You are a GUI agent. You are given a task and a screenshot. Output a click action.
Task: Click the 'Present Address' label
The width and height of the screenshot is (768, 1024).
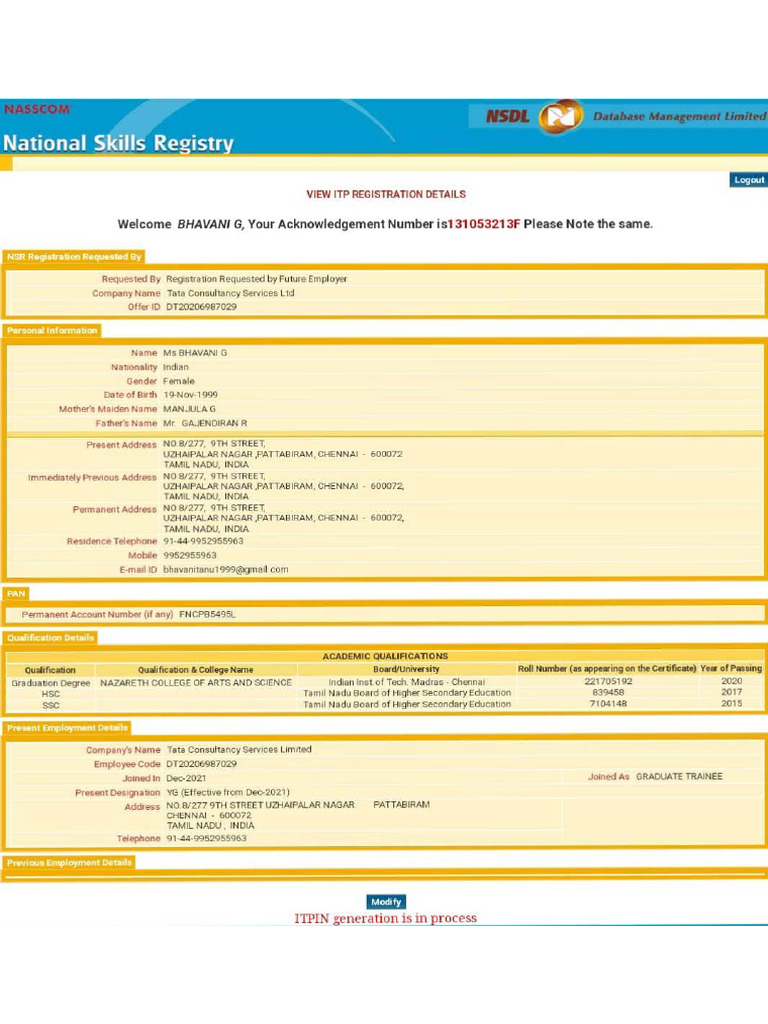[x=121, y=445]
